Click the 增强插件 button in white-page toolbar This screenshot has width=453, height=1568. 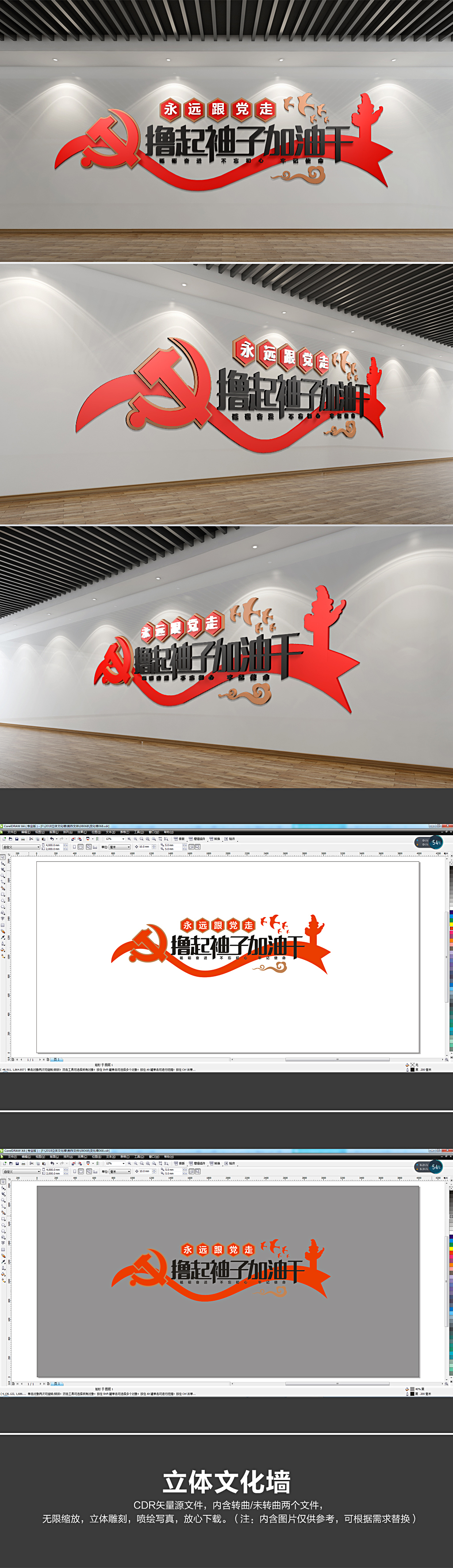point(198,839)
